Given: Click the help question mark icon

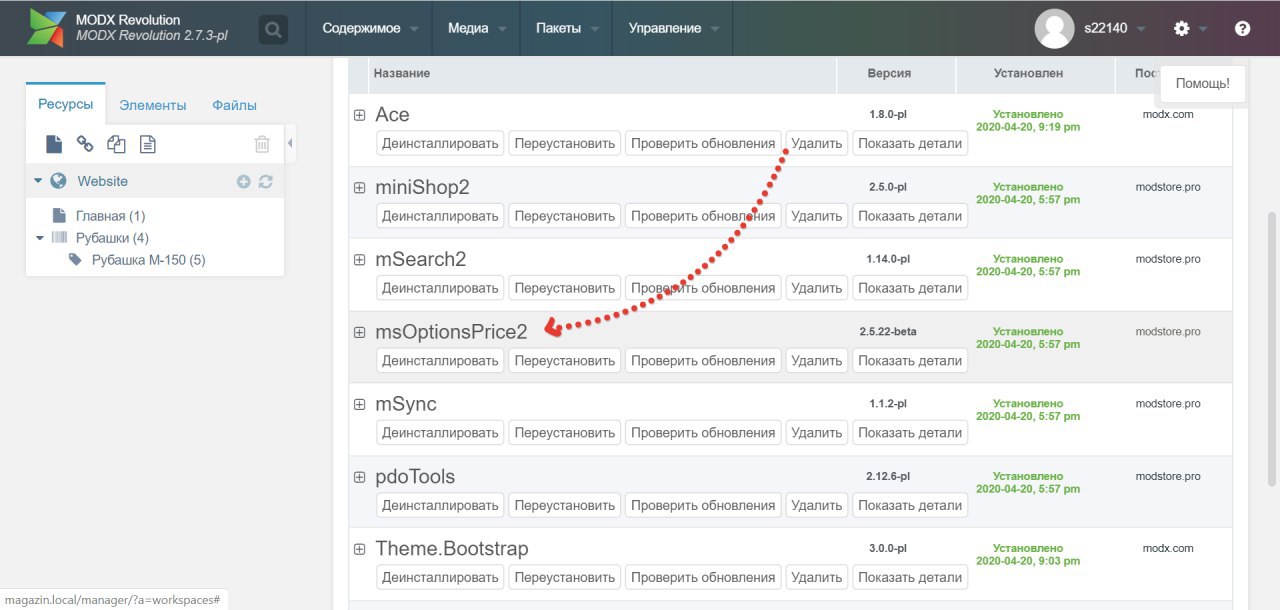Looking at the screenshot, I should 1242,28.
